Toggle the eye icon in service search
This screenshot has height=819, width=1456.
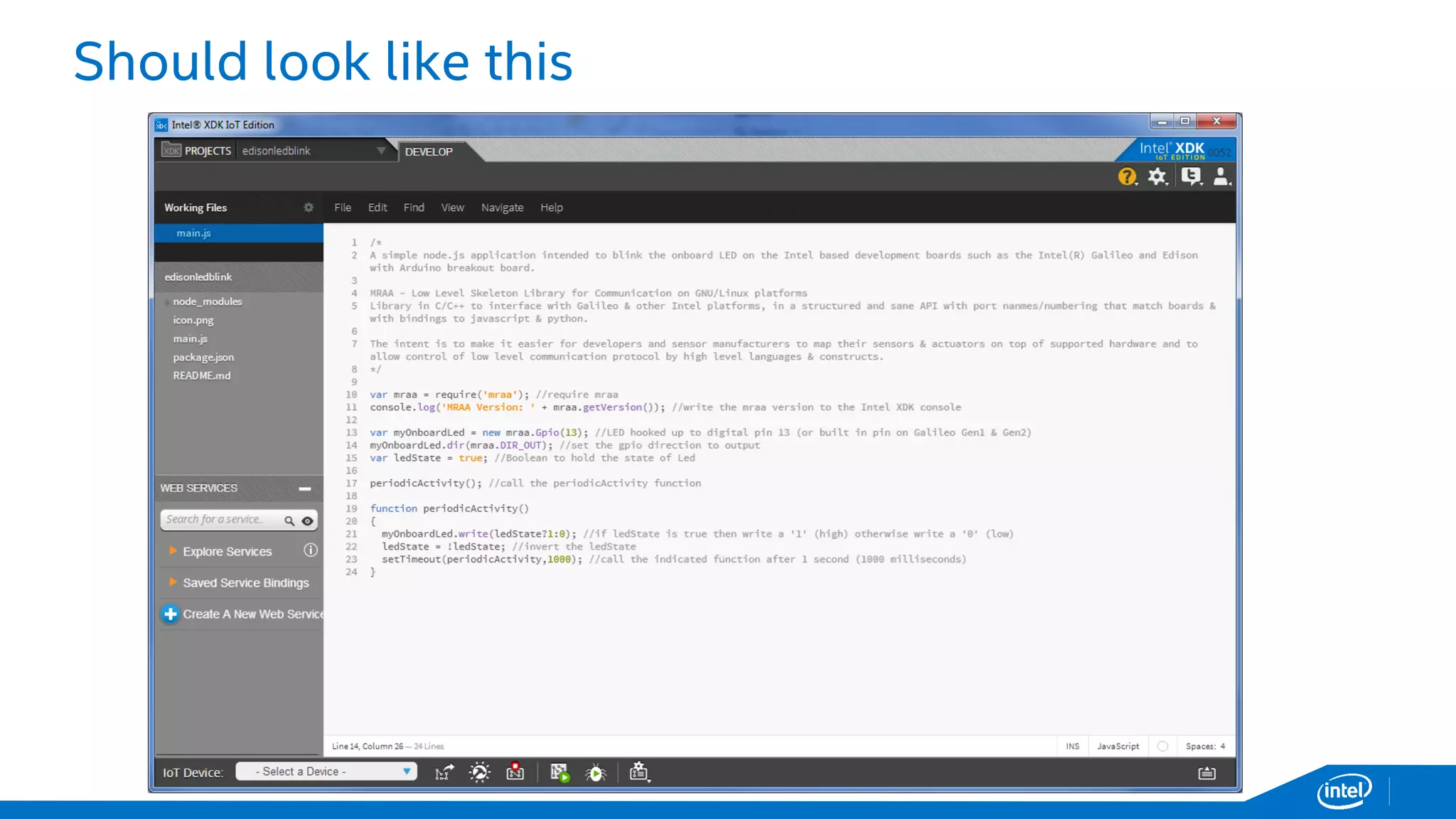307,521
